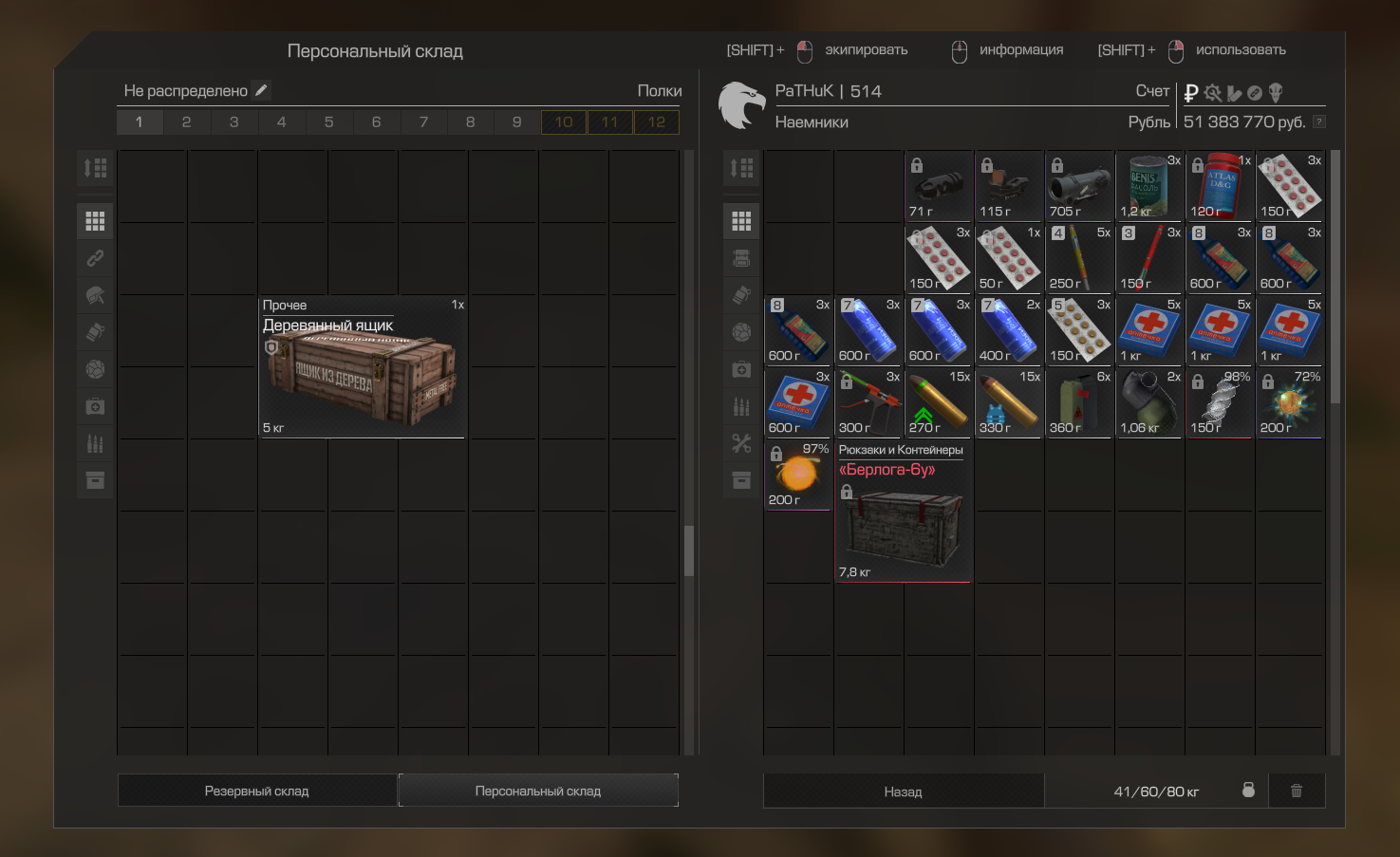Click the Назад button
The image size is (1400, 857).
coord(904,792)
